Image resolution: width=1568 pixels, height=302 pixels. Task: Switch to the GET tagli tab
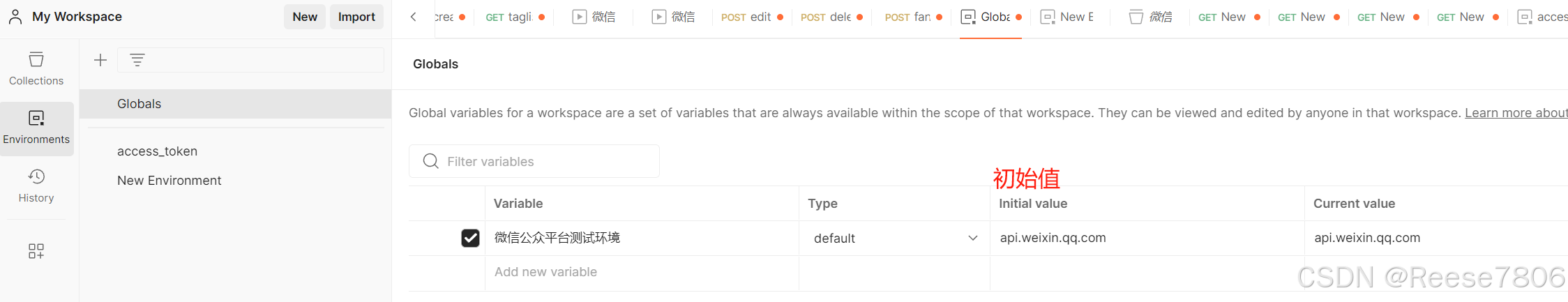(x=515, y=17)
